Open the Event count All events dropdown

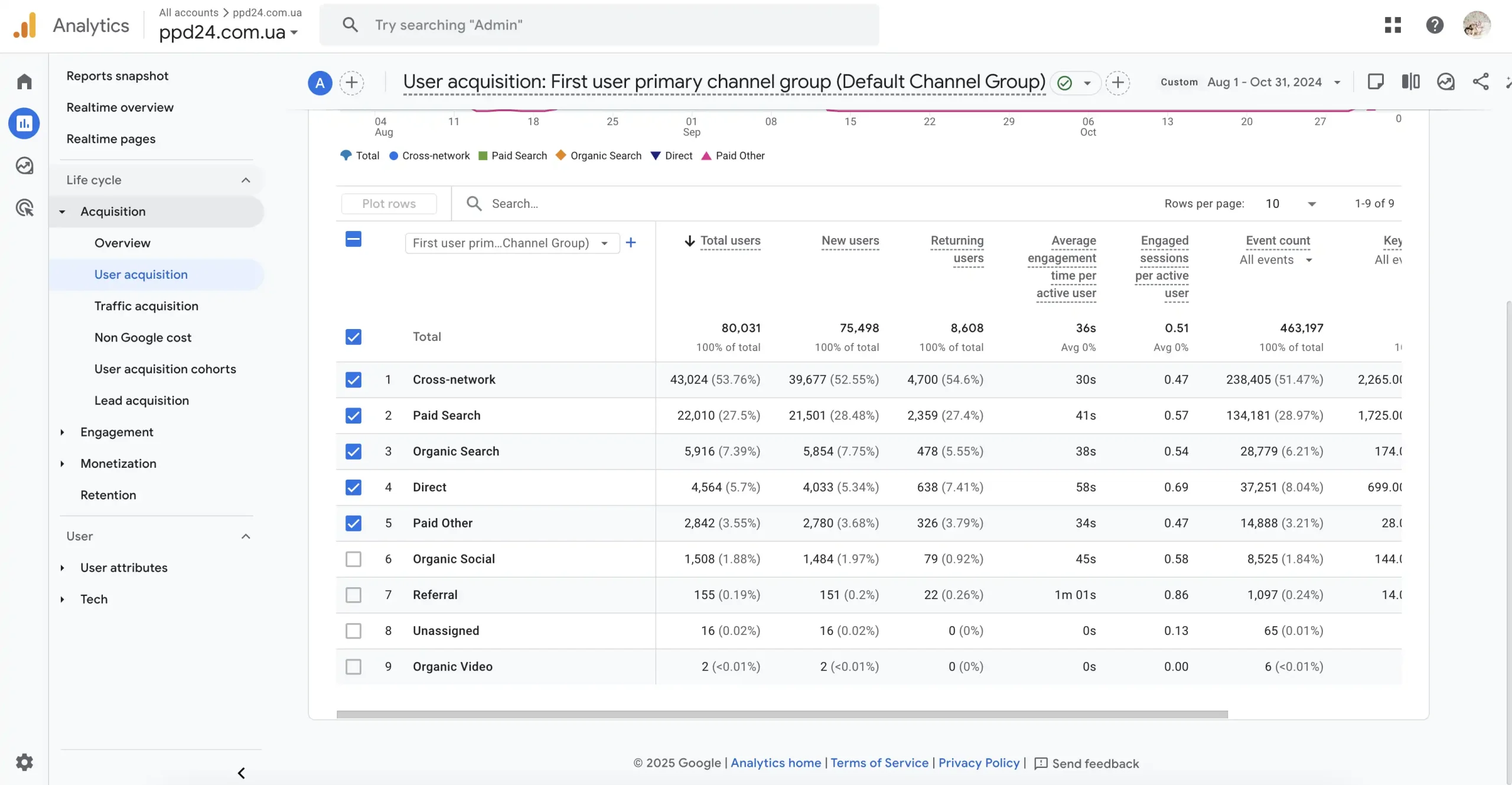pos(1276,260)
